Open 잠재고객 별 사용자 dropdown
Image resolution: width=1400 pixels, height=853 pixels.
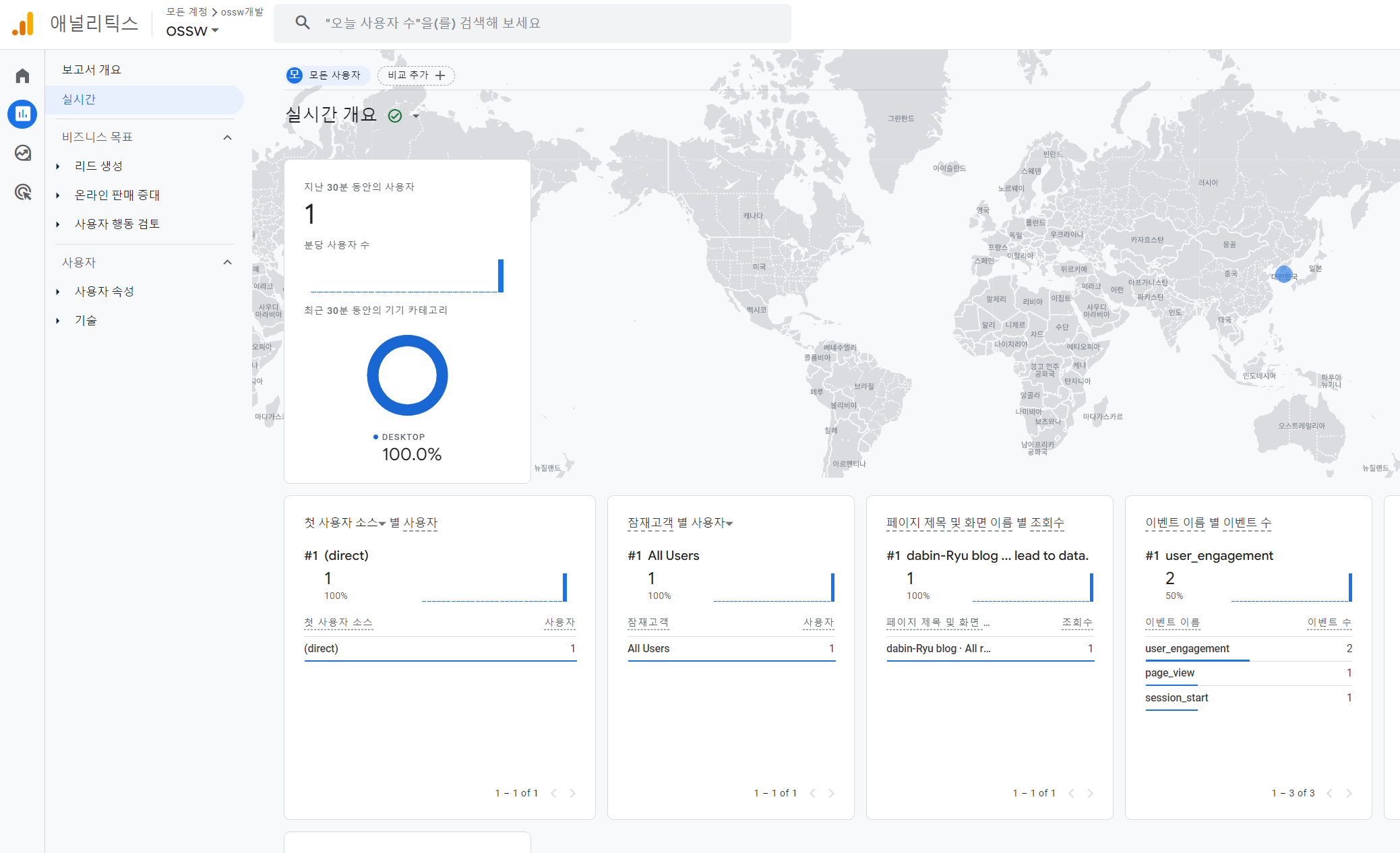[729, 524]
